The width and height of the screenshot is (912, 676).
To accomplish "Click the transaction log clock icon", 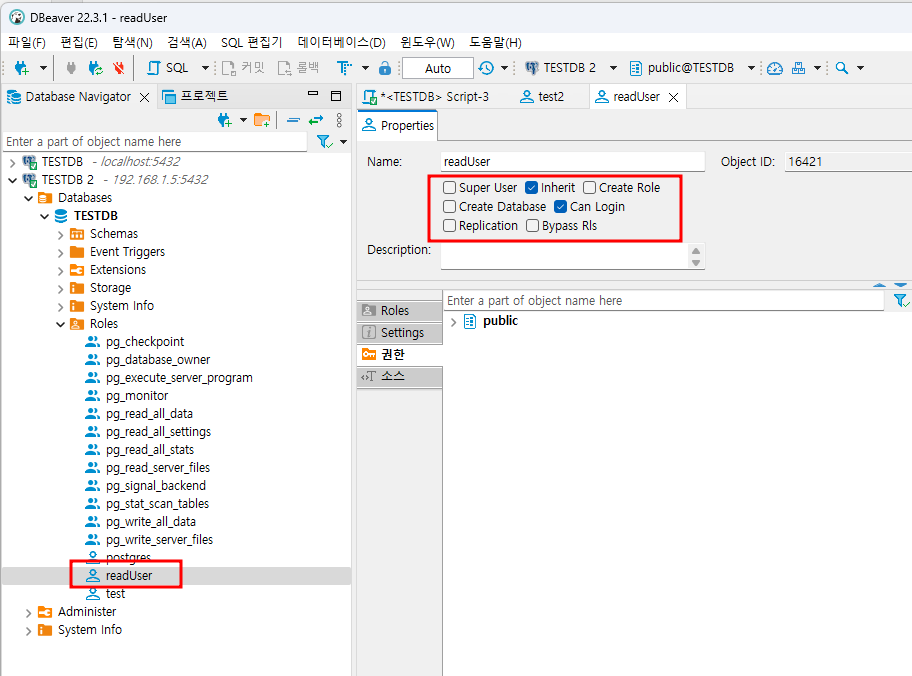I will pos(486,68).
